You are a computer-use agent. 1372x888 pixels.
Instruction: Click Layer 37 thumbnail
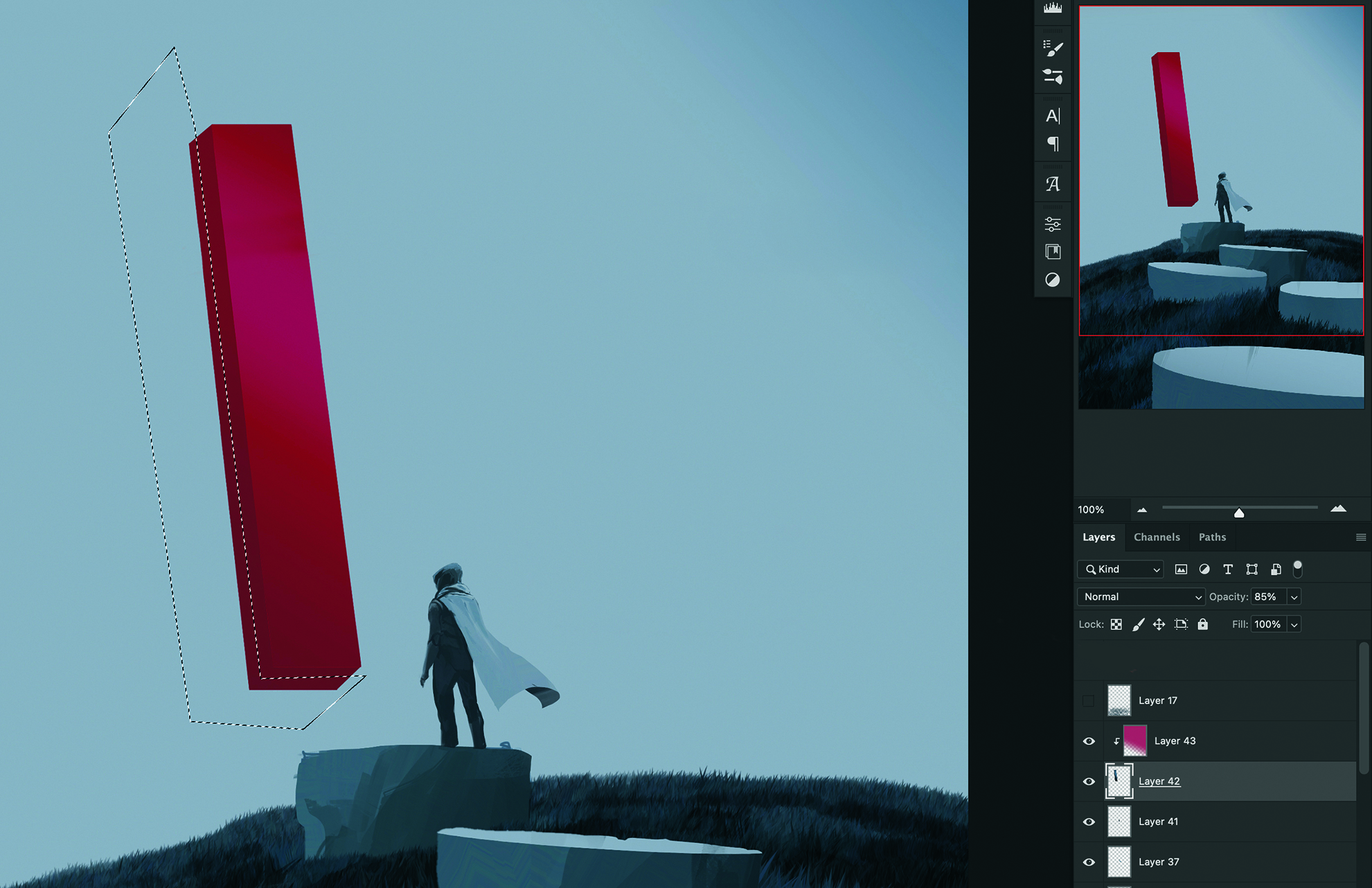1119,862
